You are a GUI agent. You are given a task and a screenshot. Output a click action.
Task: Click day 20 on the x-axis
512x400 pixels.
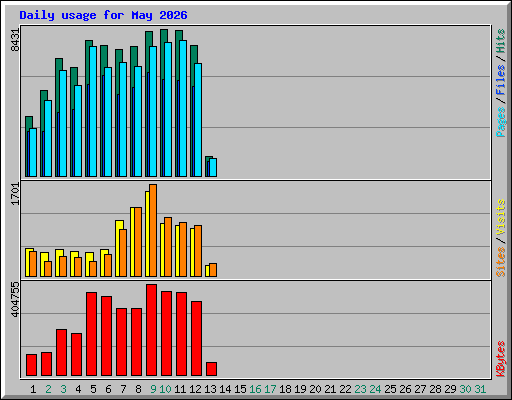tap(315, 389)
